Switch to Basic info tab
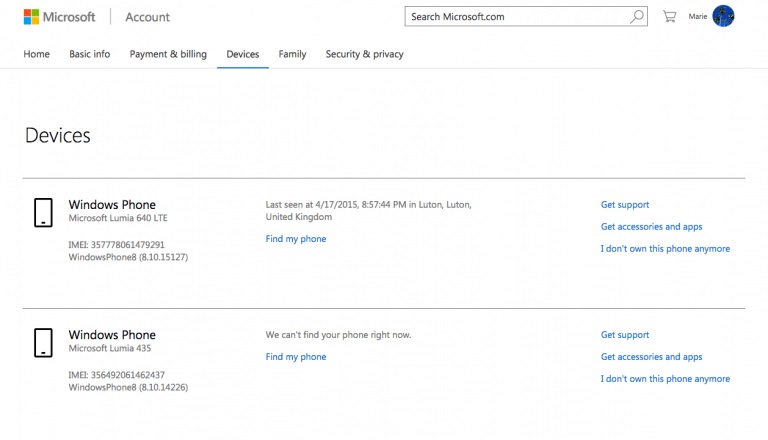 point(90,54)
